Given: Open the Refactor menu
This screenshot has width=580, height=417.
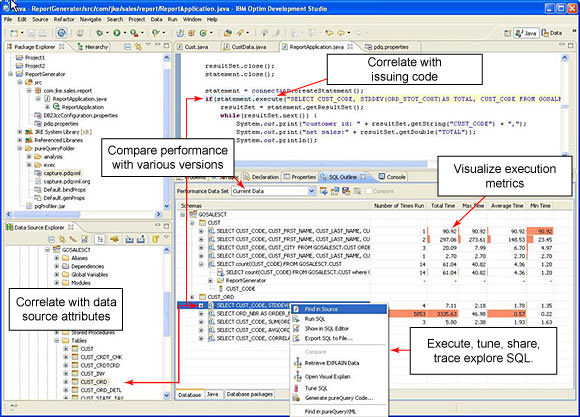Looking at the screenshot, I should pos(64,19).
